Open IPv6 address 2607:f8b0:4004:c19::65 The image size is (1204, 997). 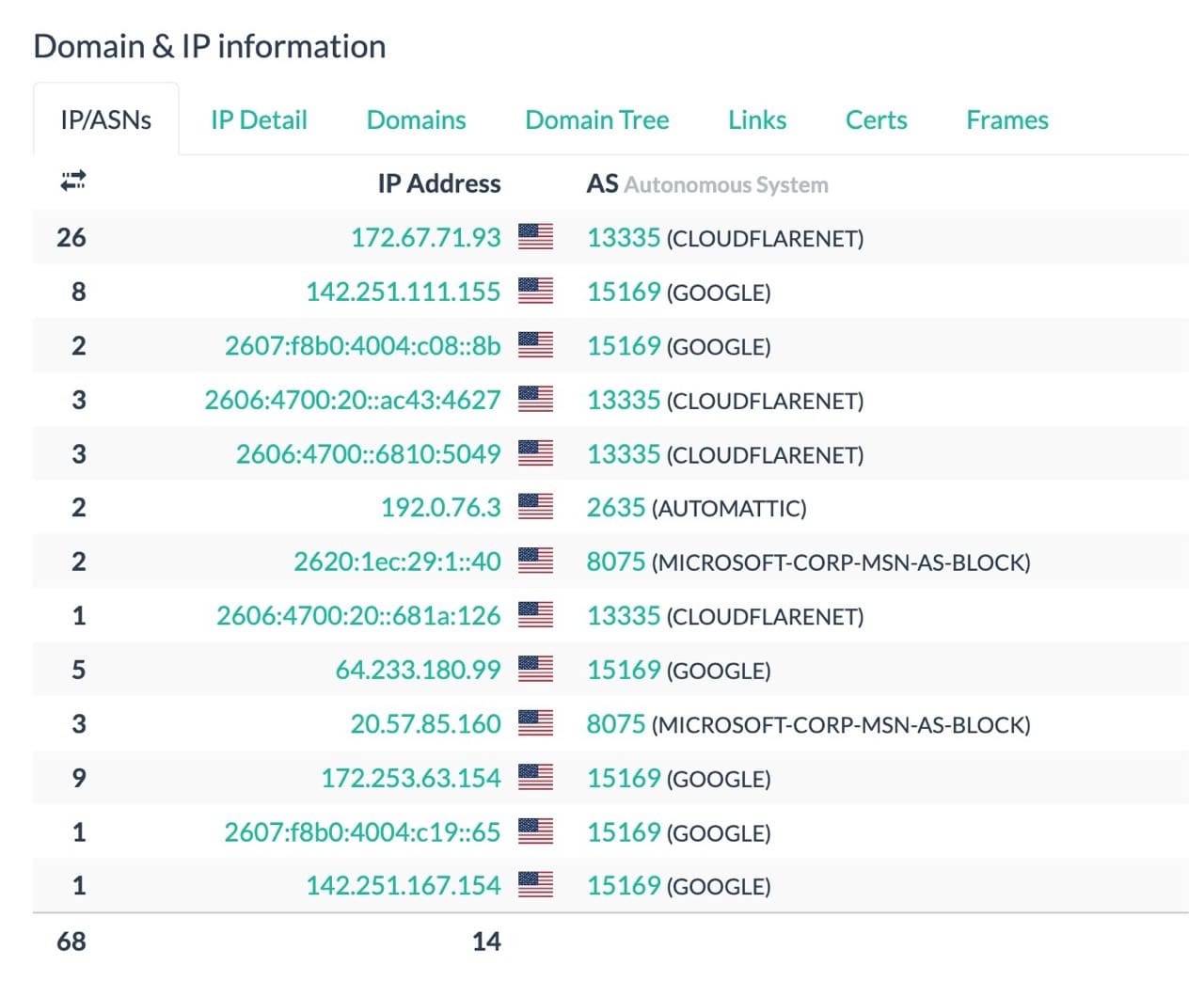[x=362, y=832]
